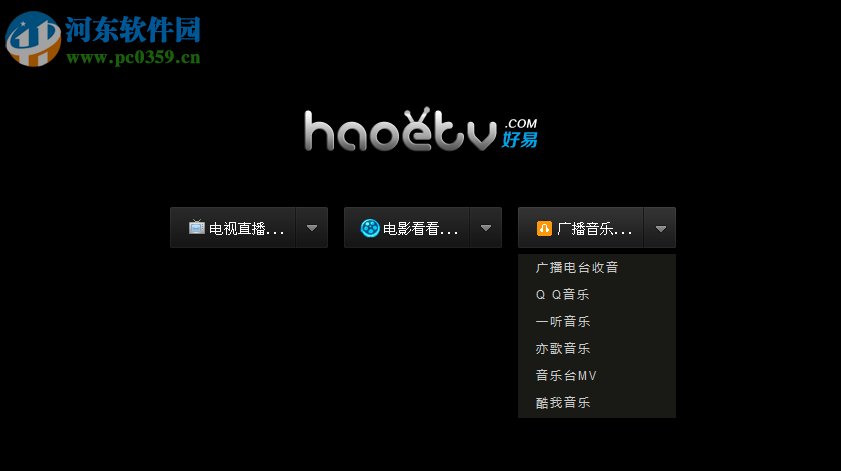This screenshot has width=841, height=471.
Task: Click the TV icon on 电视直播 button
Action: [196, 227]
